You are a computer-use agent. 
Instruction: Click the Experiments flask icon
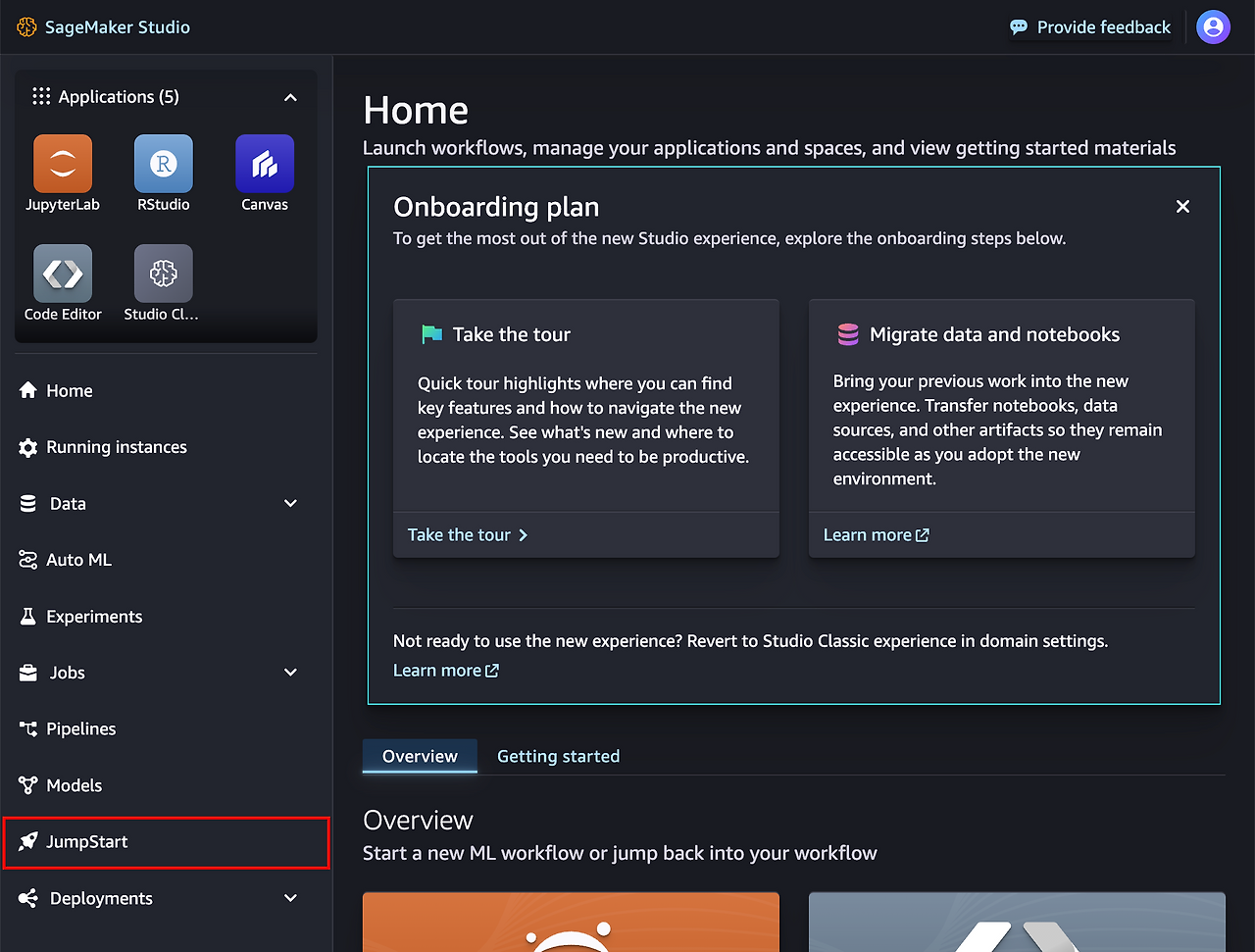point(28,617)
